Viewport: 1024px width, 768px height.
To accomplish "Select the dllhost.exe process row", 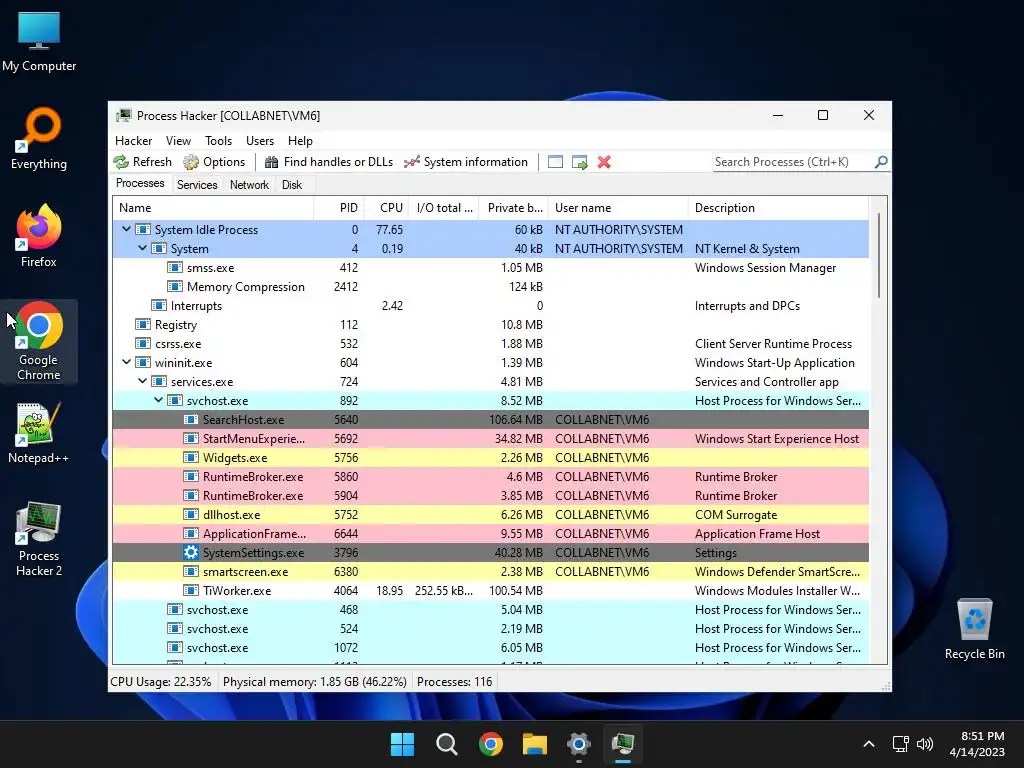I will point(490,514).
